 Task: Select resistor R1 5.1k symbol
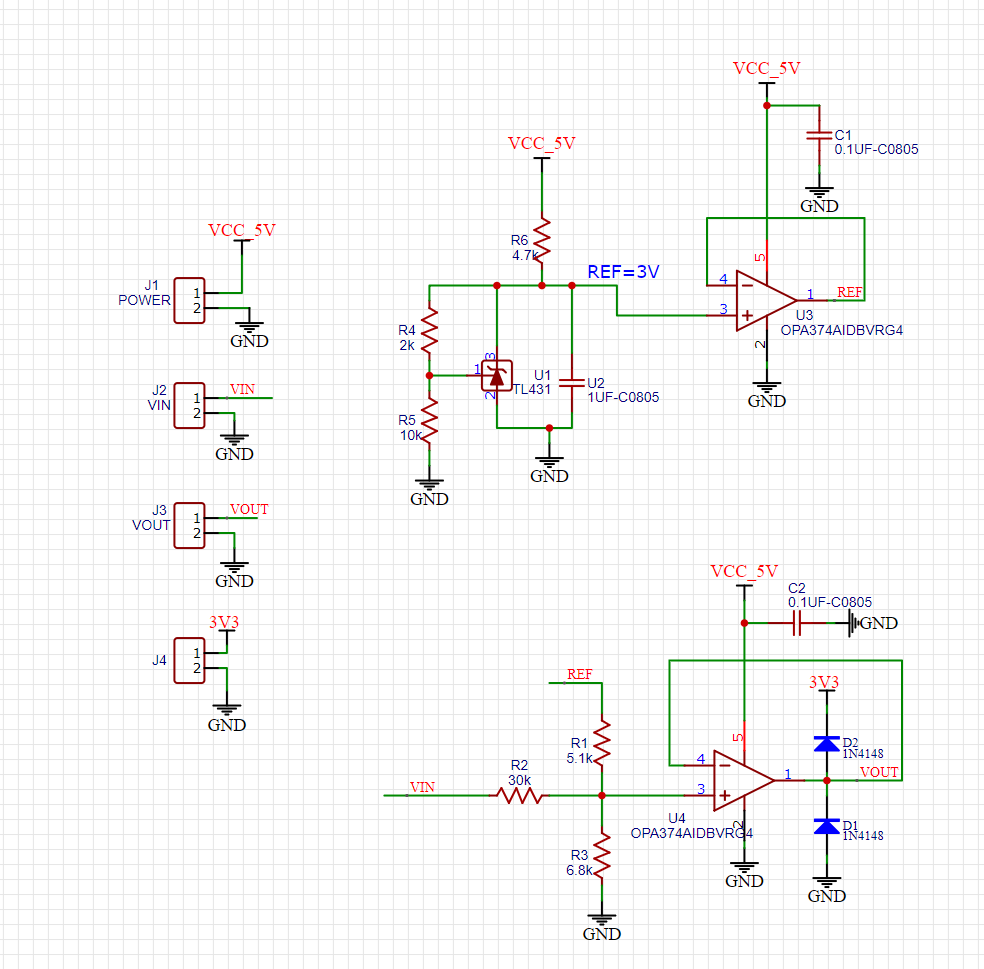tap(602, 742)
